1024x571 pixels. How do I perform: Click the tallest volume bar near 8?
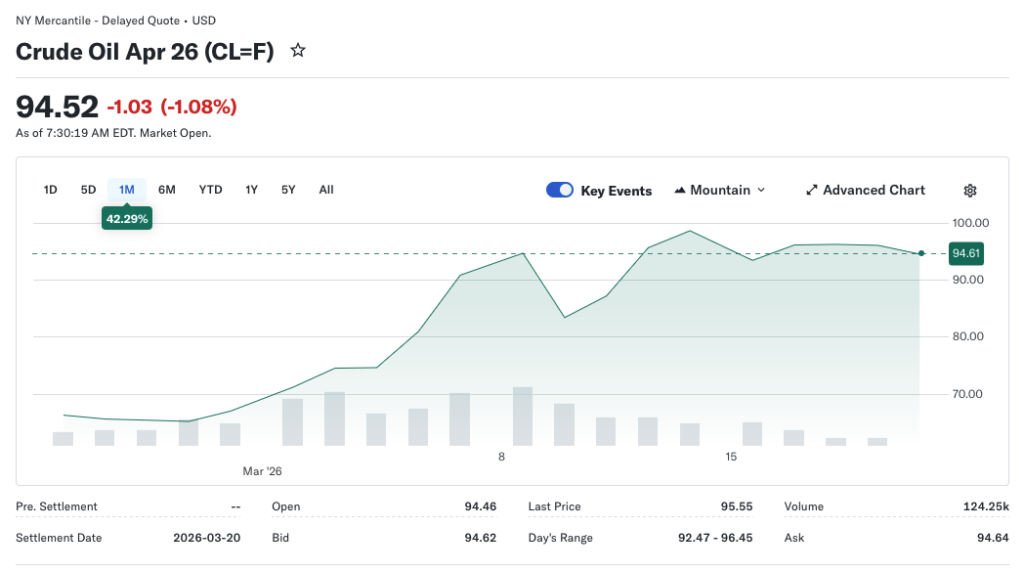pyautogui.click(x=522, y=416)
